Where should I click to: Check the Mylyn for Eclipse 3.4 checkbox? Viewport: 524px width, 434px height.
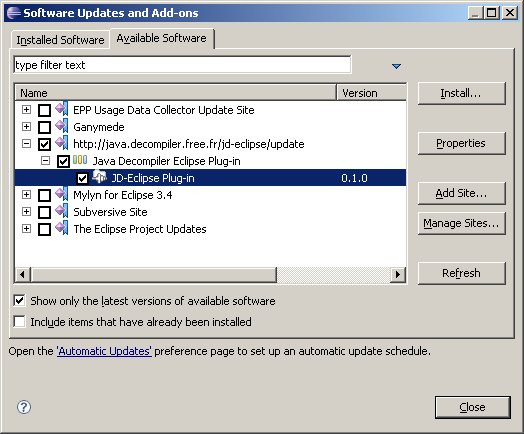point(44,195)
